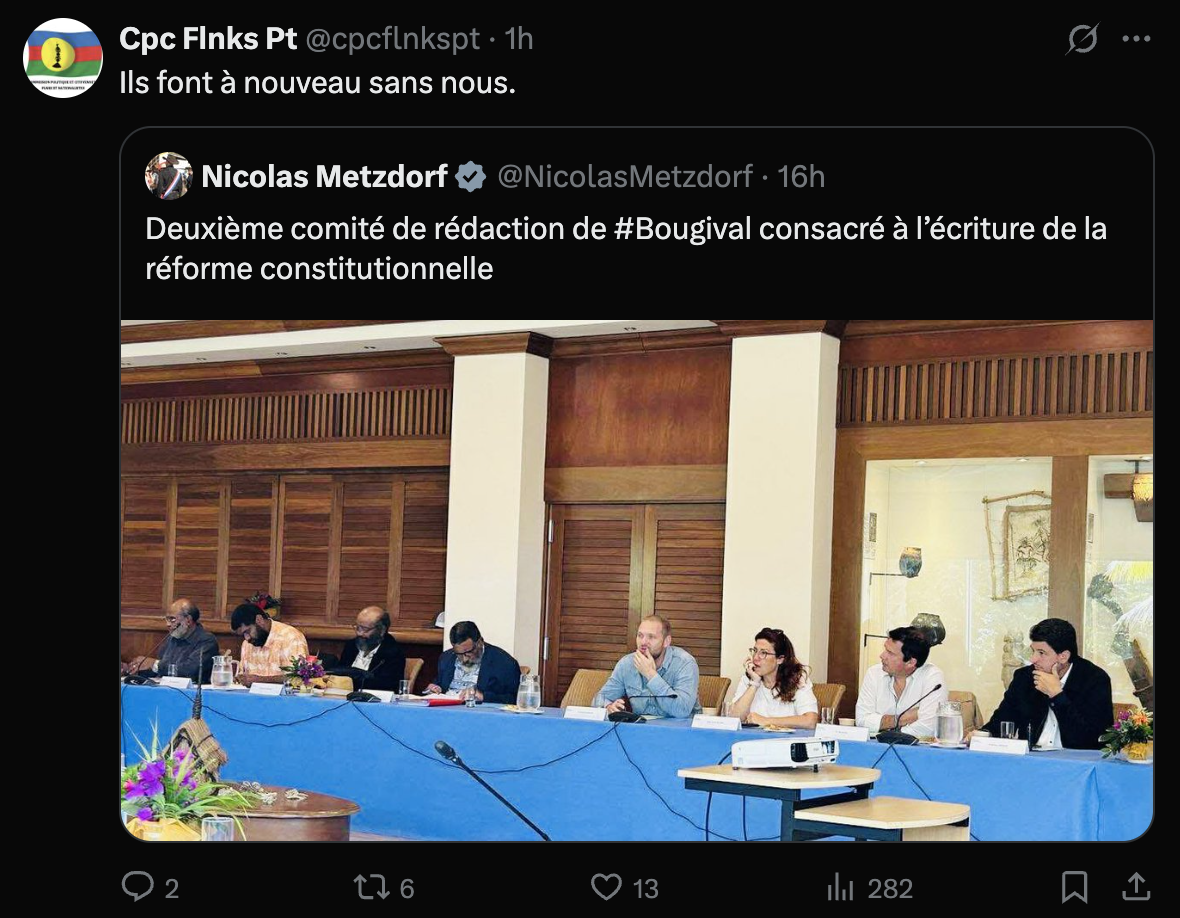Screen dimensions: 1180x918
Task: Click the Cpc Flnks Pt flag avatar
Action: tap(63, 58)
